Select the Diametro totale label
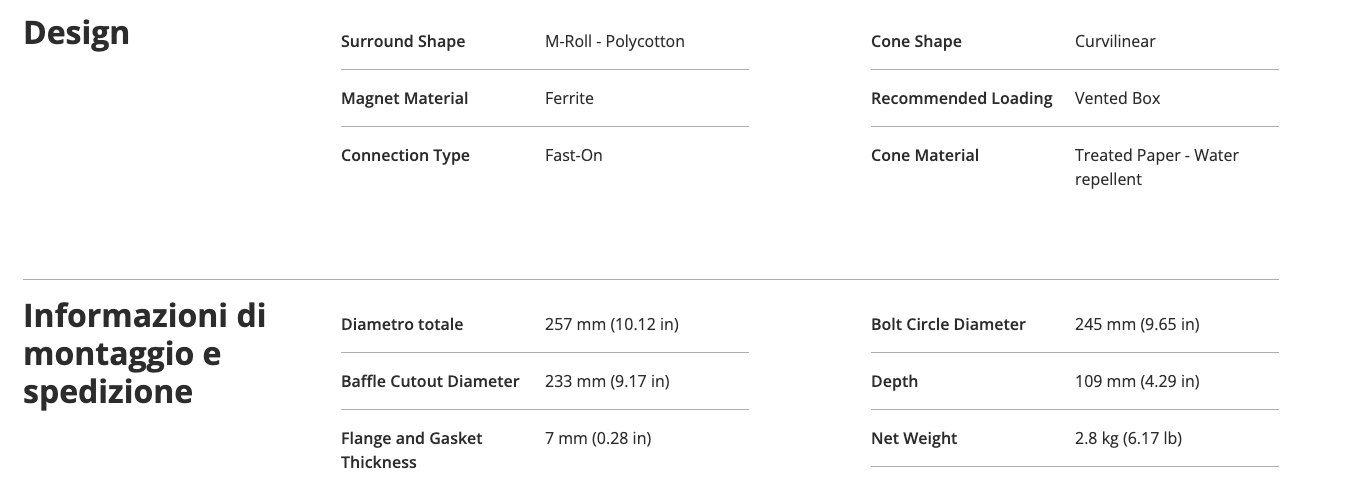Viewport: 1345px width, 477px height. click(x=402, y=324)
